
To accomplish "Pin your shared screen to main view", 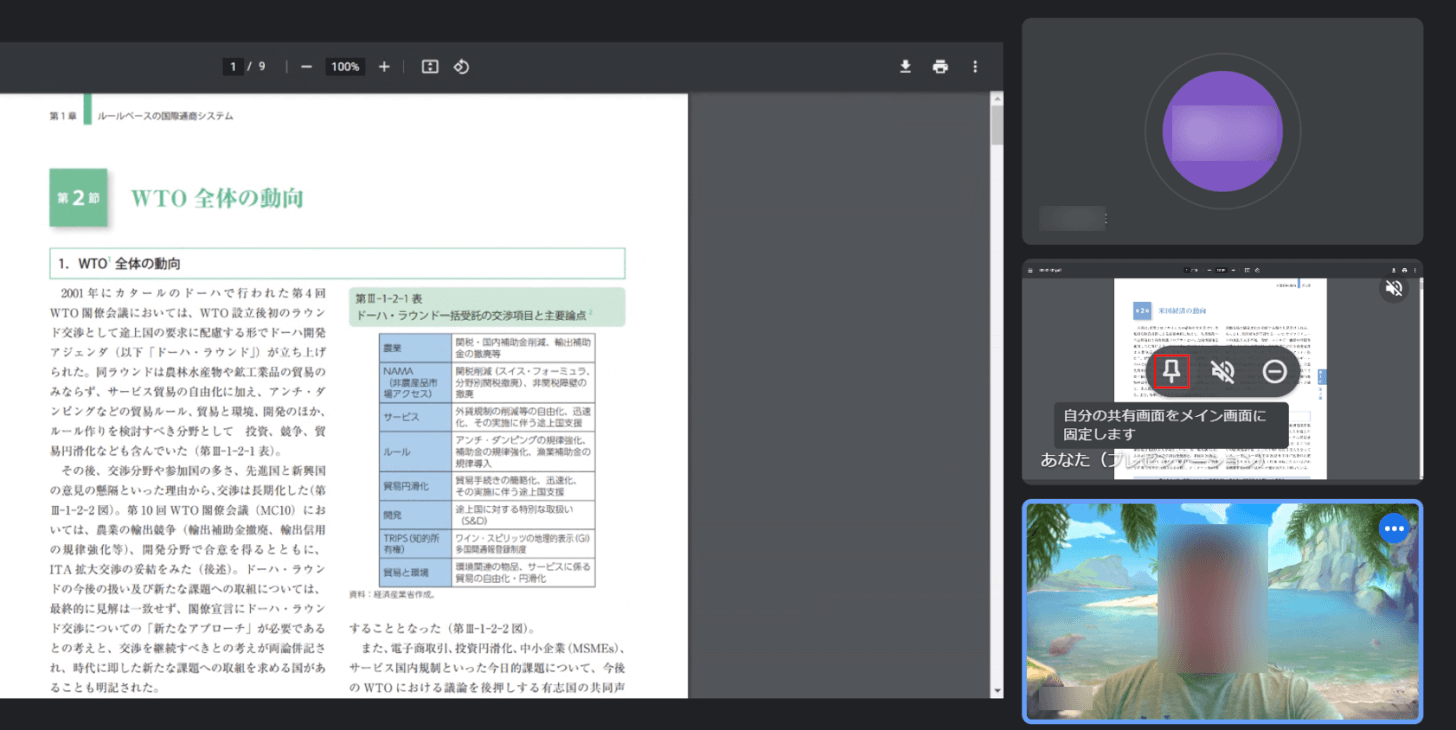I will tap(1172, 371).
